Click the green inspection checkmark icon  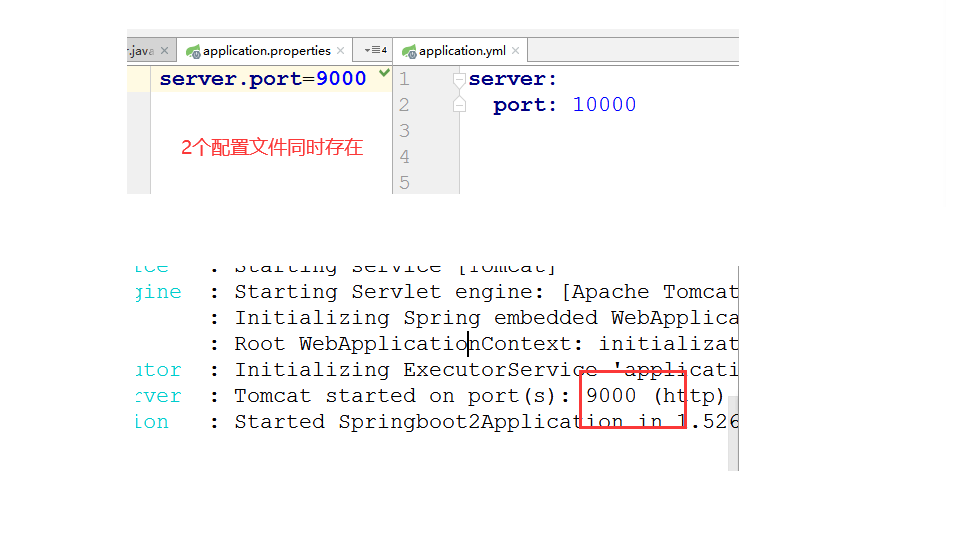pyautogui.click(x=384, y=73)
